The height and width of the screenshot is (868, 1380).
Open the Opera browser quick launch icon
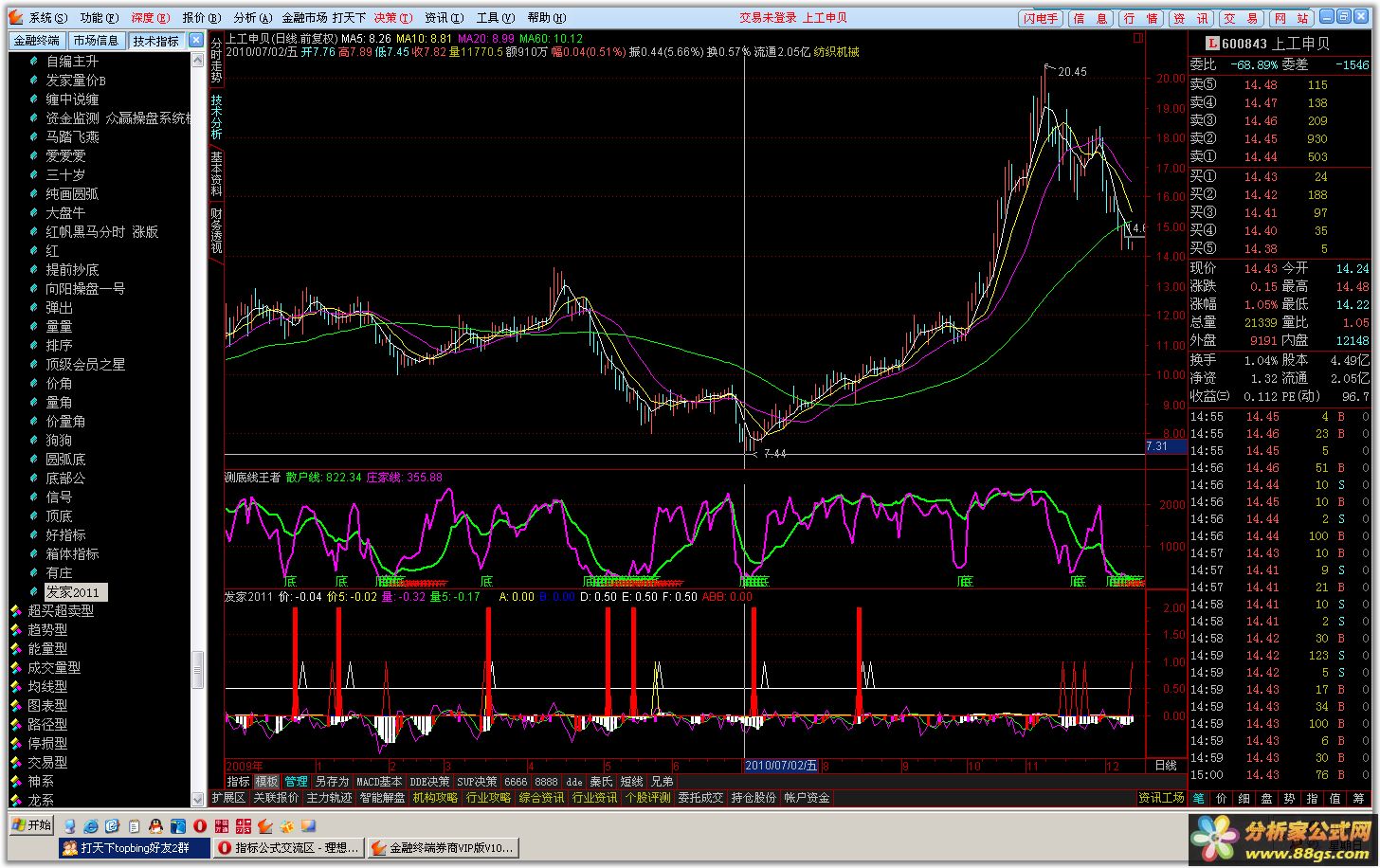tap(200, 826)
